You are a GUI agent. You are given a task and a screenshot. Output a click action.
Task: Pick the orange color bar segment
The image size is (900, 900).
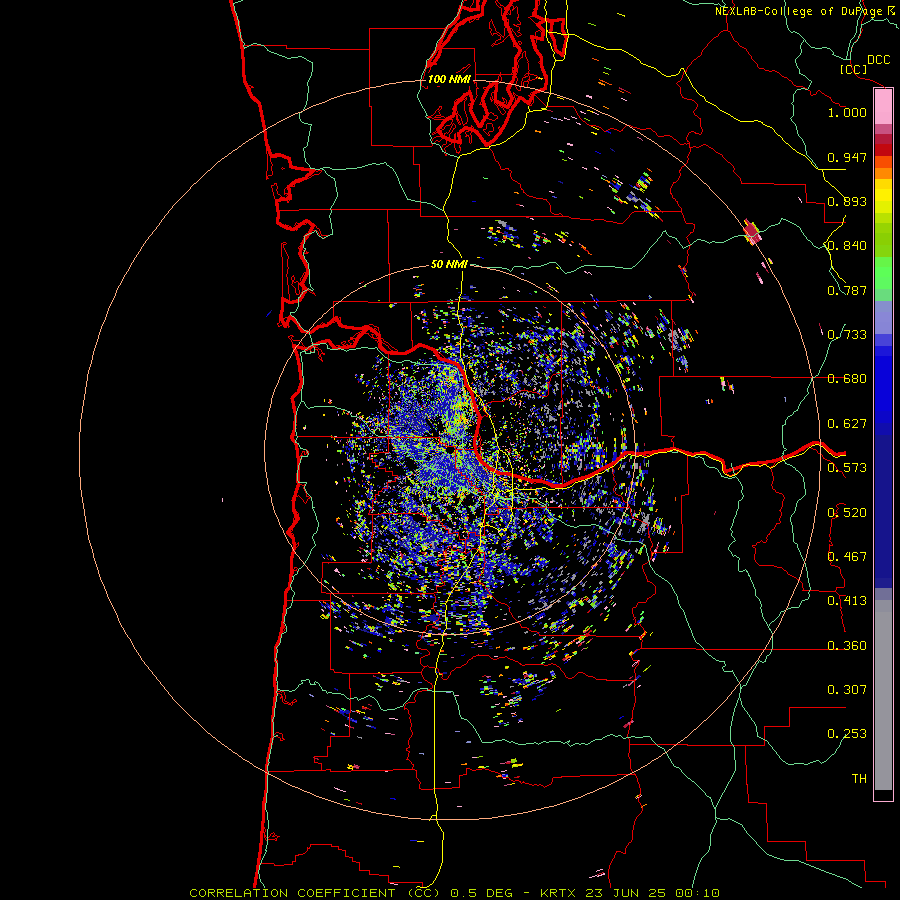point(883,173)
